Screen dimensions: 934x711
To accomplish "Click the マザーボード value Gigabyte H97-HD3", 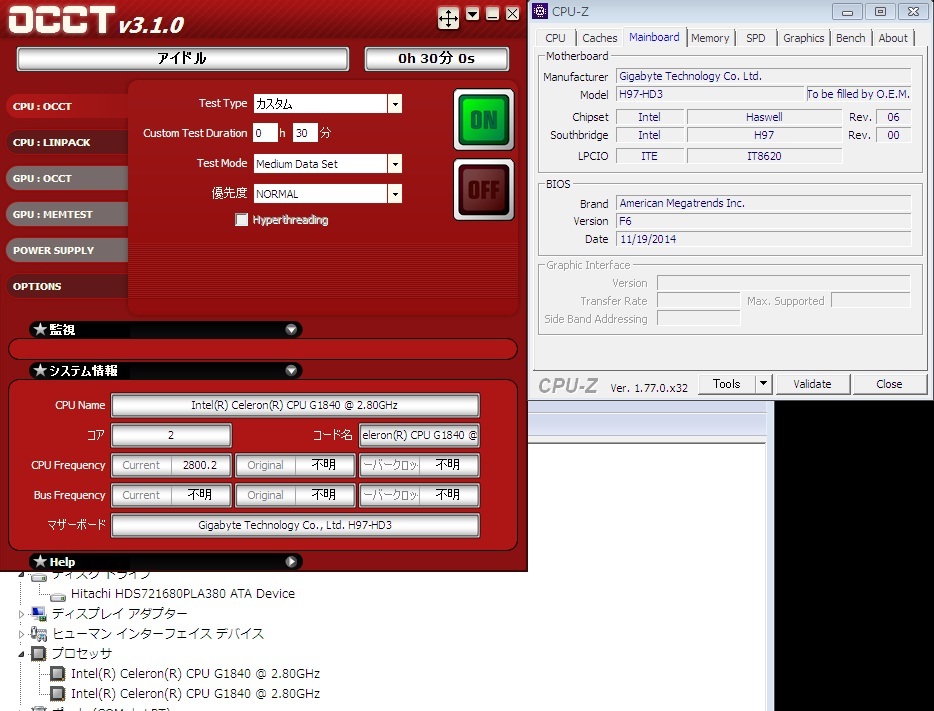I will pyautogui.click(x=295, y=525).
